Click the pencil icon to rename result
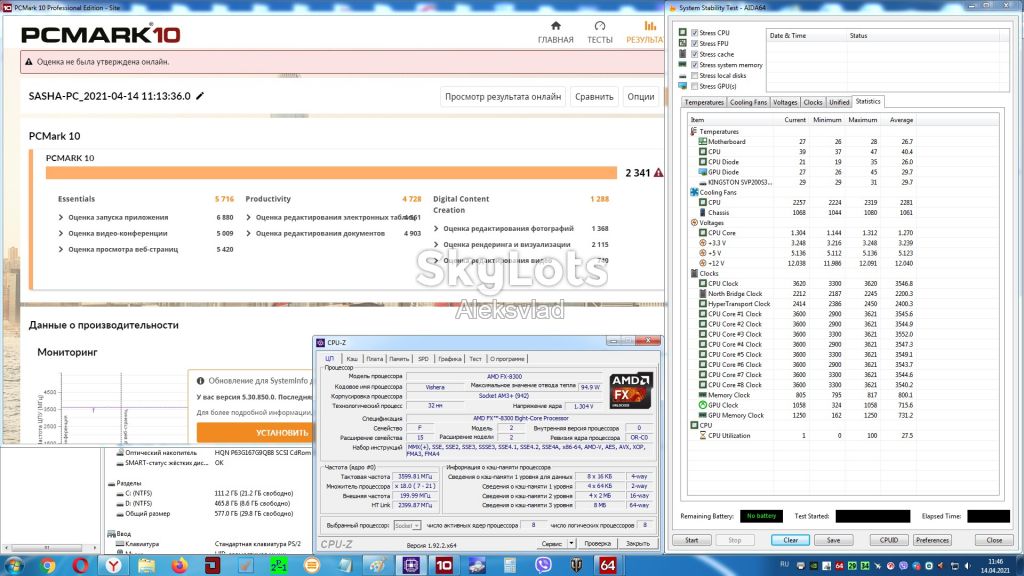The width and height of the screenshot is (1024, 576). tap(200, 96)
